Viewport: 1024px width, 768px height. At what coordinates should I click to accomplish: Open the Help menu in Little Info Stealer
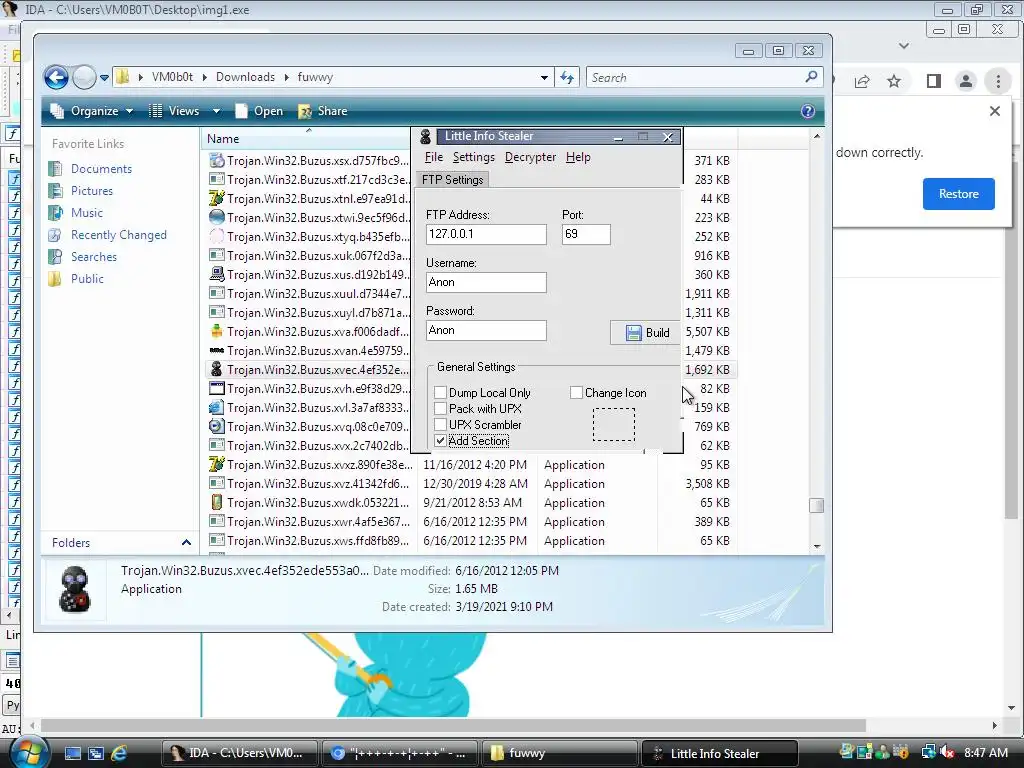click(578, 157)
